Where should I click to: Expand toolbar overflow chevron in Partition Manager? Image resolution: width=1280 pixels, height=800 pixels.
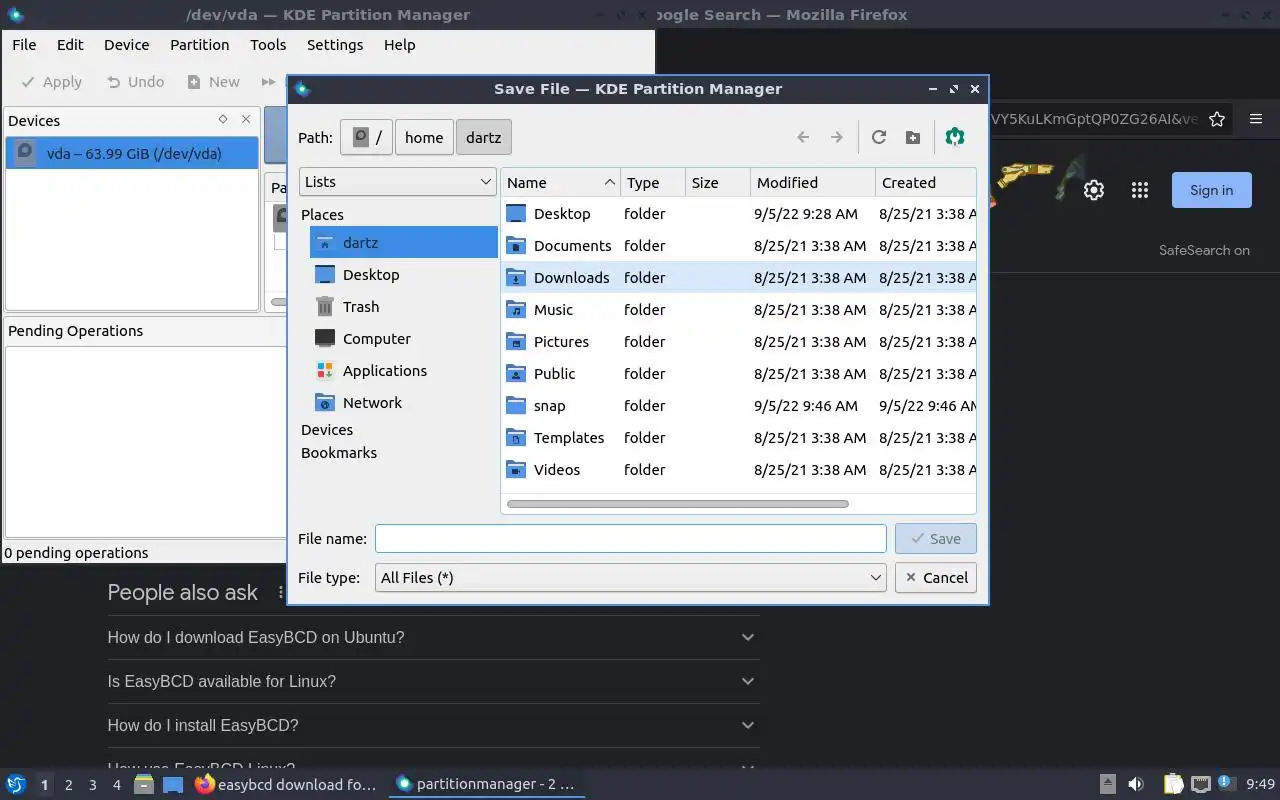[x=268, y=82]
